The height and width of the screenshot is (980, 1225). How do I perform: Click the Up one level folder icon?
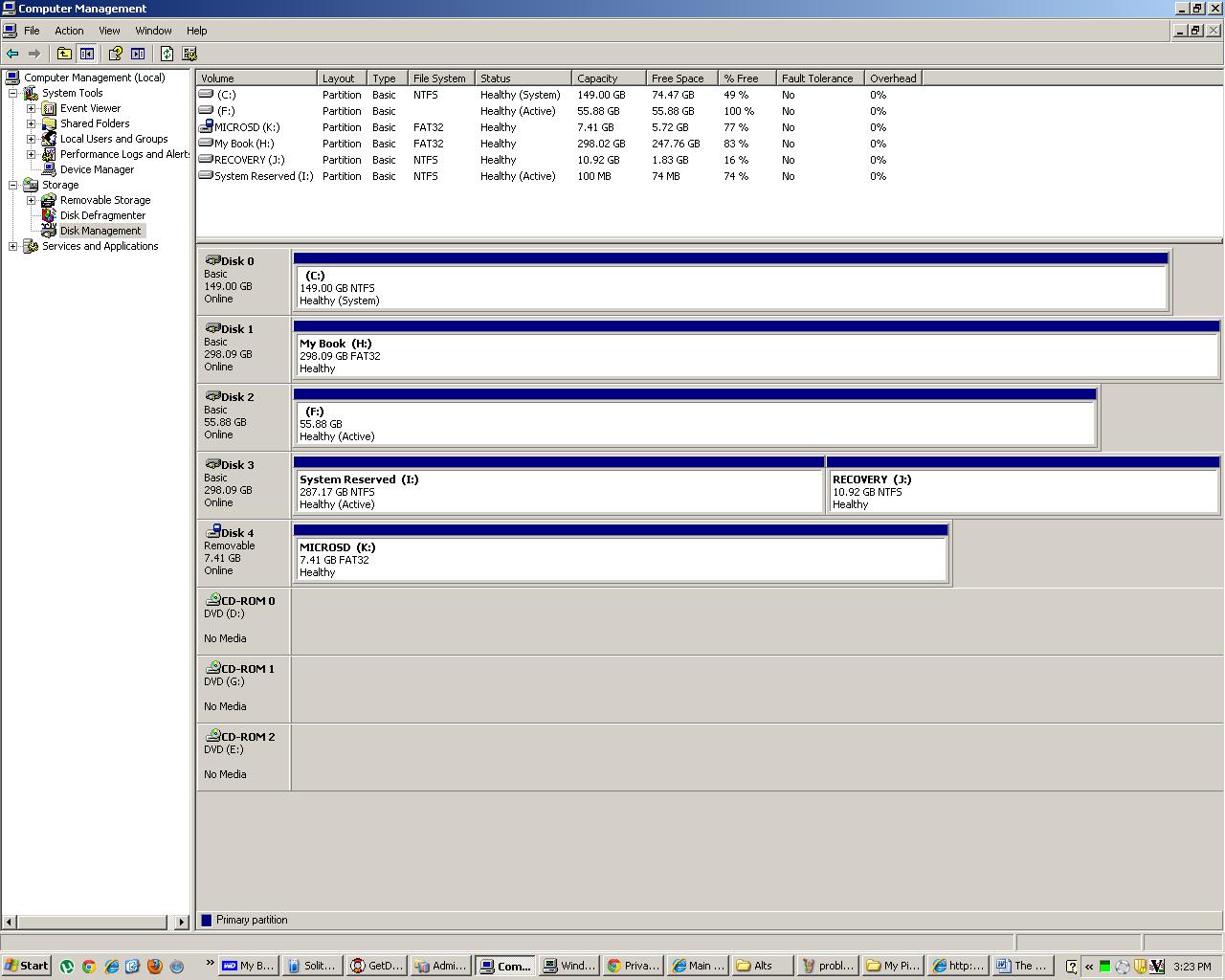click(x=64, y=55)
